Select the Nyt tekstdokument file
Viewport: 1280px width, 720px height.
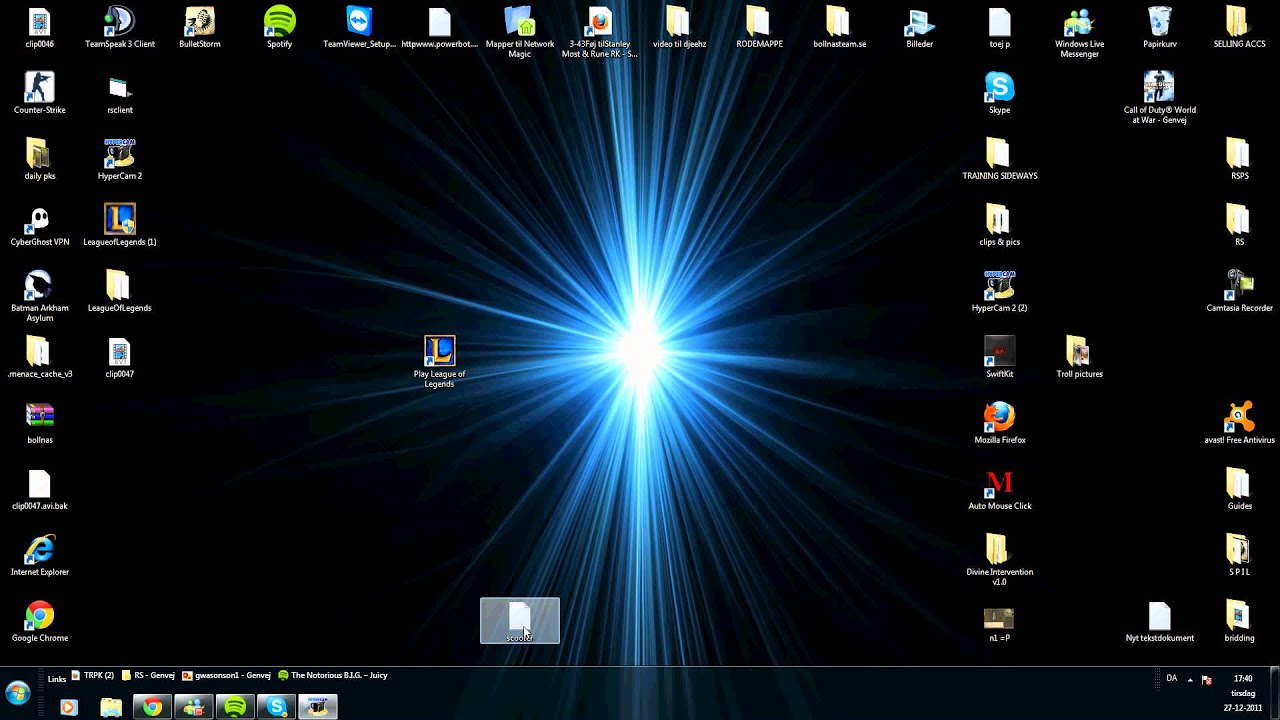click(1160, 622)
